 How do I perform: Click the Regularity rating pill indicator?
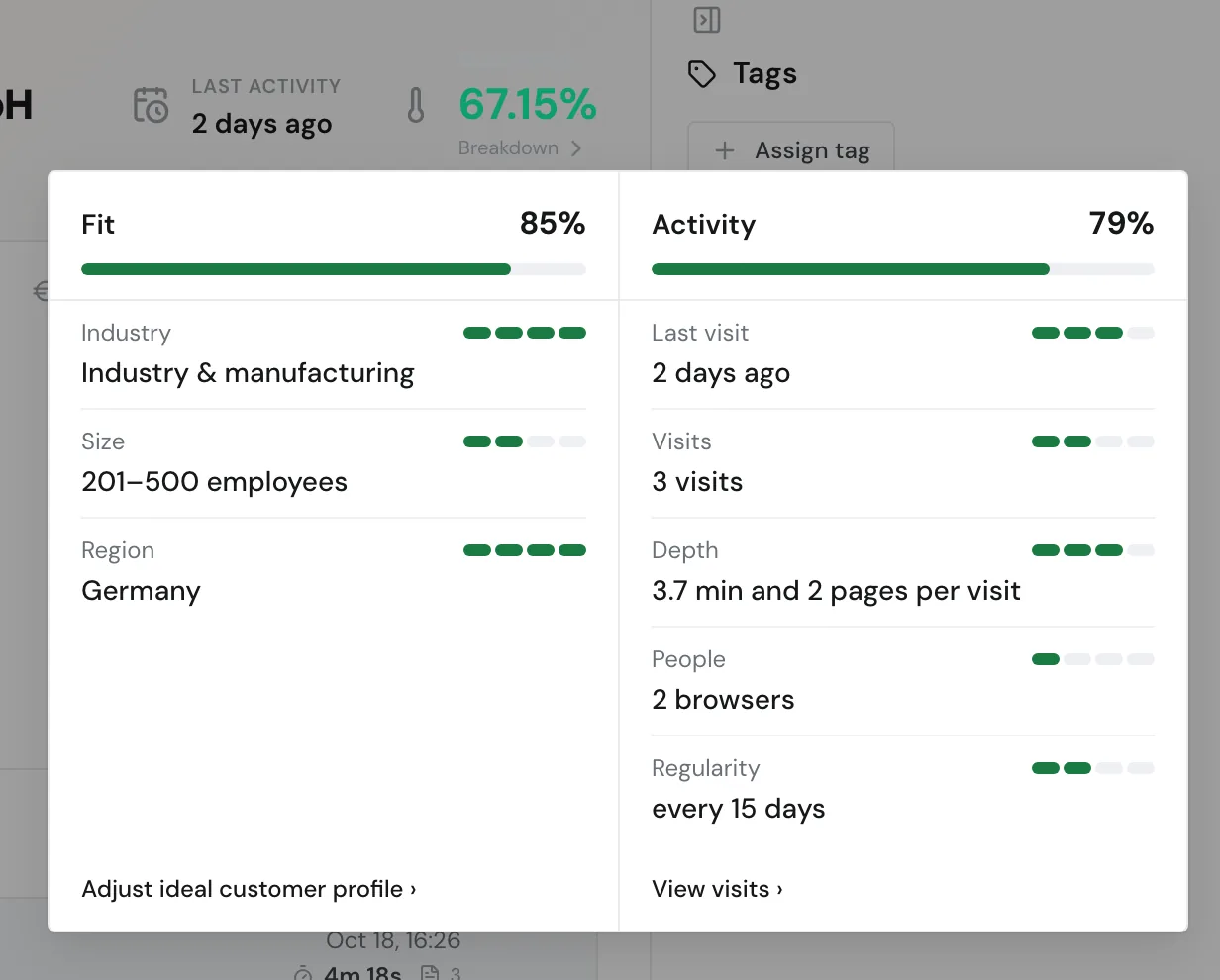coord(1093,768)
